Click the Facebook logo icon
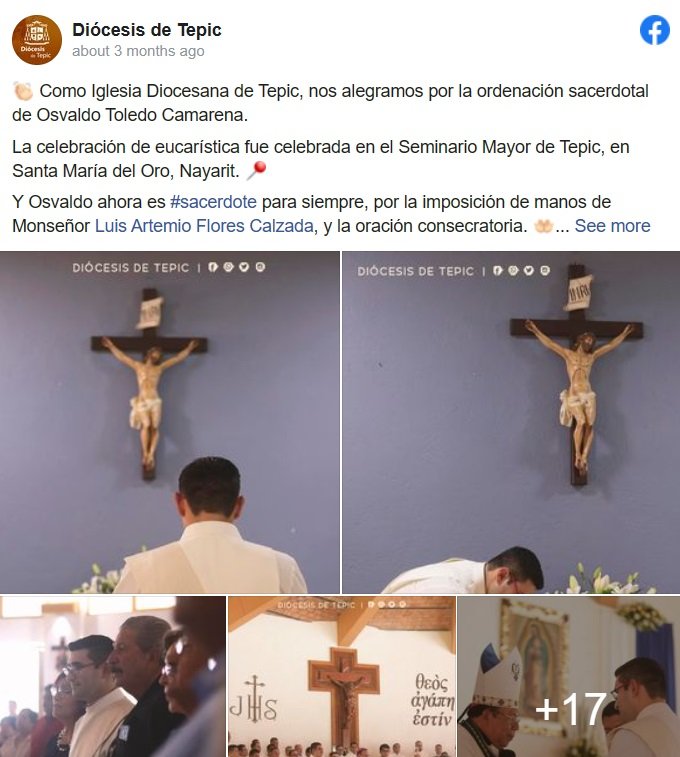 pos(655,30)
